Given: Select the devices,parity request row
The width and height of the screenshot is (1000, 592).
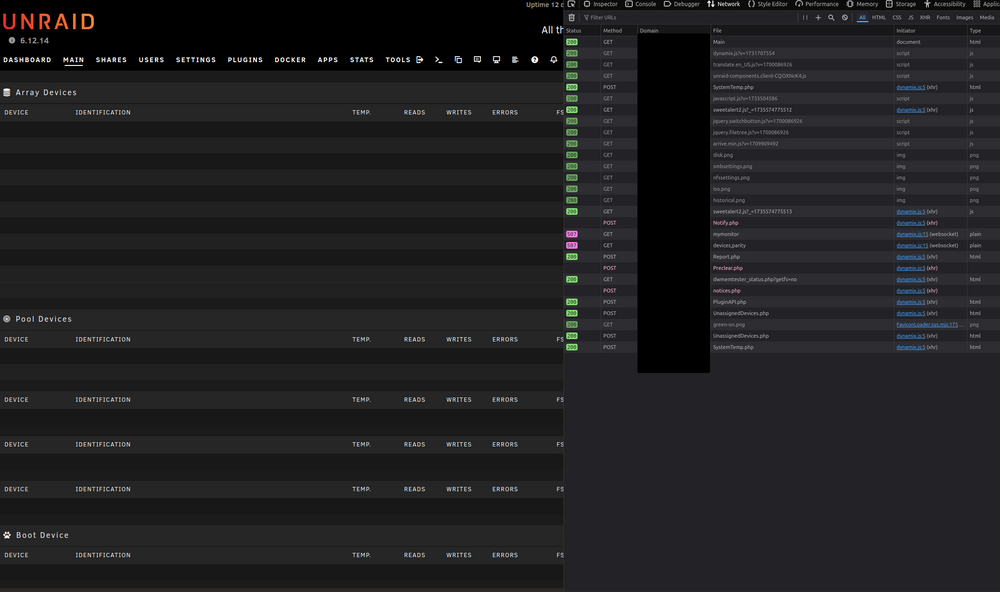Looking at the screenshot, I should pyautogui.click(x=782, y=246).
